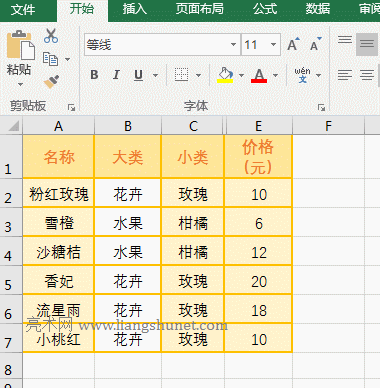Open the 数据 (Data) tab
Viewport: 380px width, 388px height.
click(x=318, y=9)
